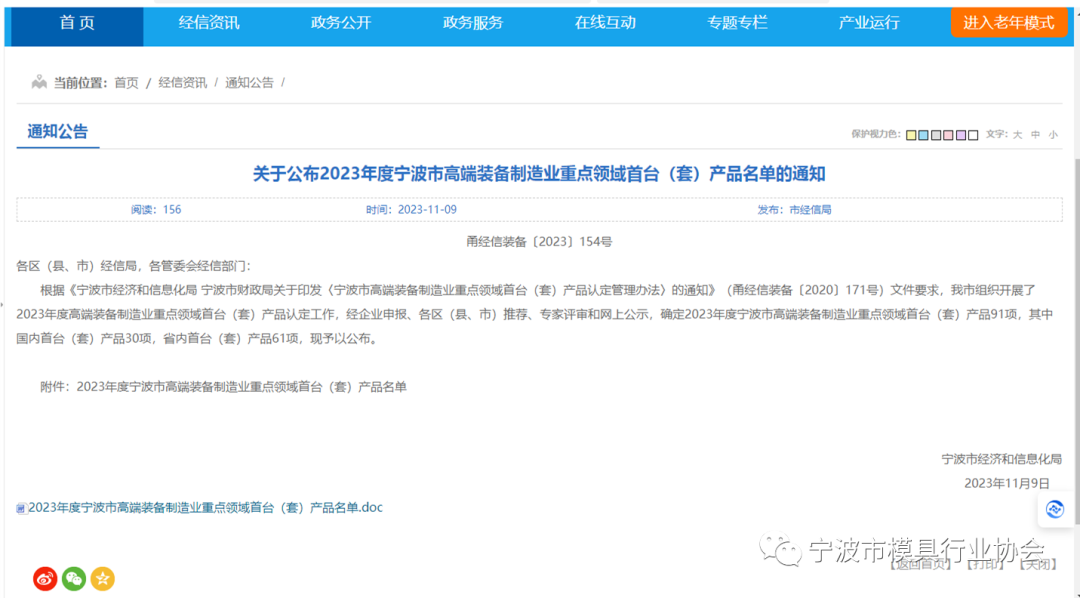This screenshot has width=1080, height=598.
Task: Switch to the 首页 tab
Action: [x=75, y=22]
